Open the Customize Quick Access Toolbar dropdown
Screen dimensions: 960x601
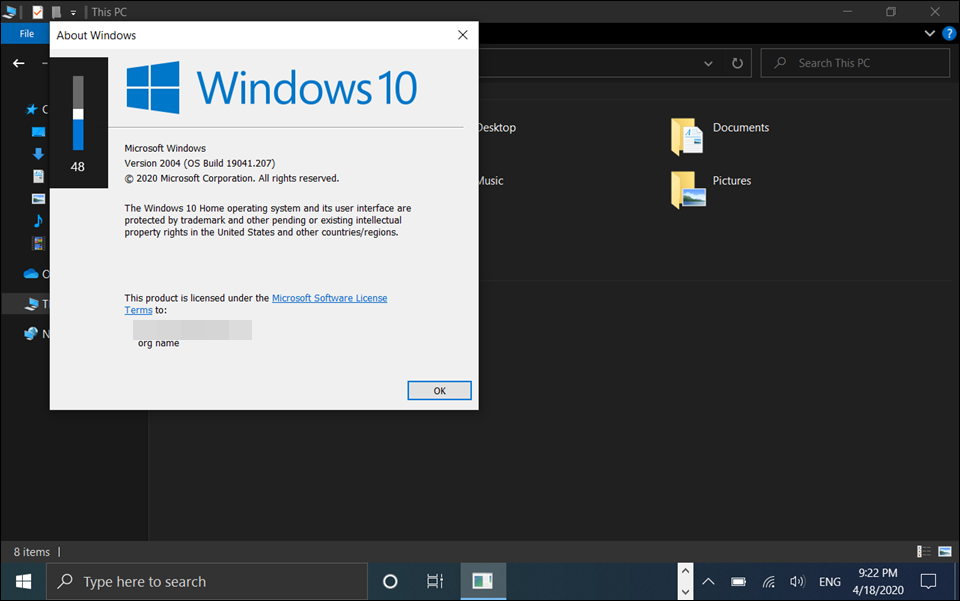pos(73,12)
